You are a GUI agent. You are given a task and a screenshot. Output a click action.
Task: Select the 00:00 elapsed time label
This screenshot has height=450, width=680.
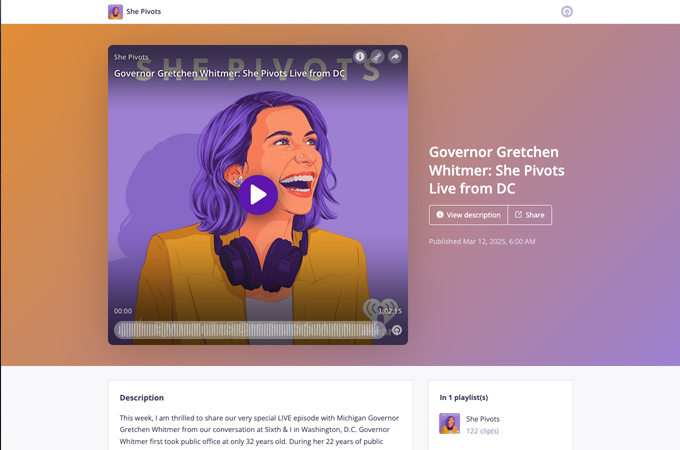pyautogui.click(x=123, y=311)
